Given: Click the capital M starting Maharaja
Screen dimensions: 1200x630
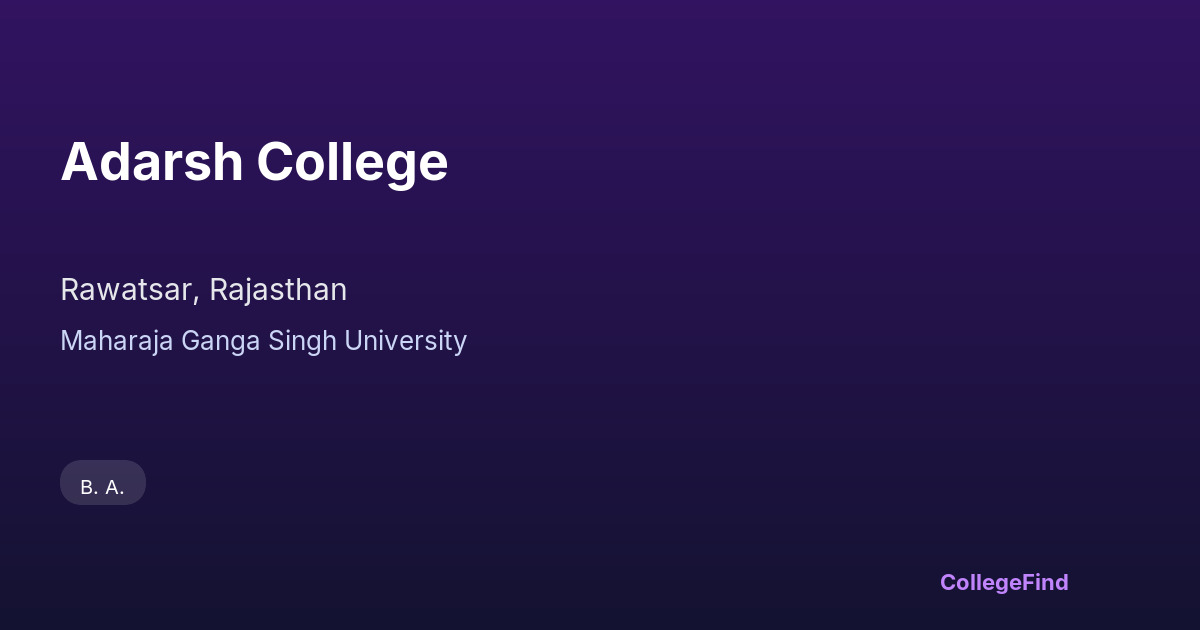Looking at the screenshot, I should [71, 341].
